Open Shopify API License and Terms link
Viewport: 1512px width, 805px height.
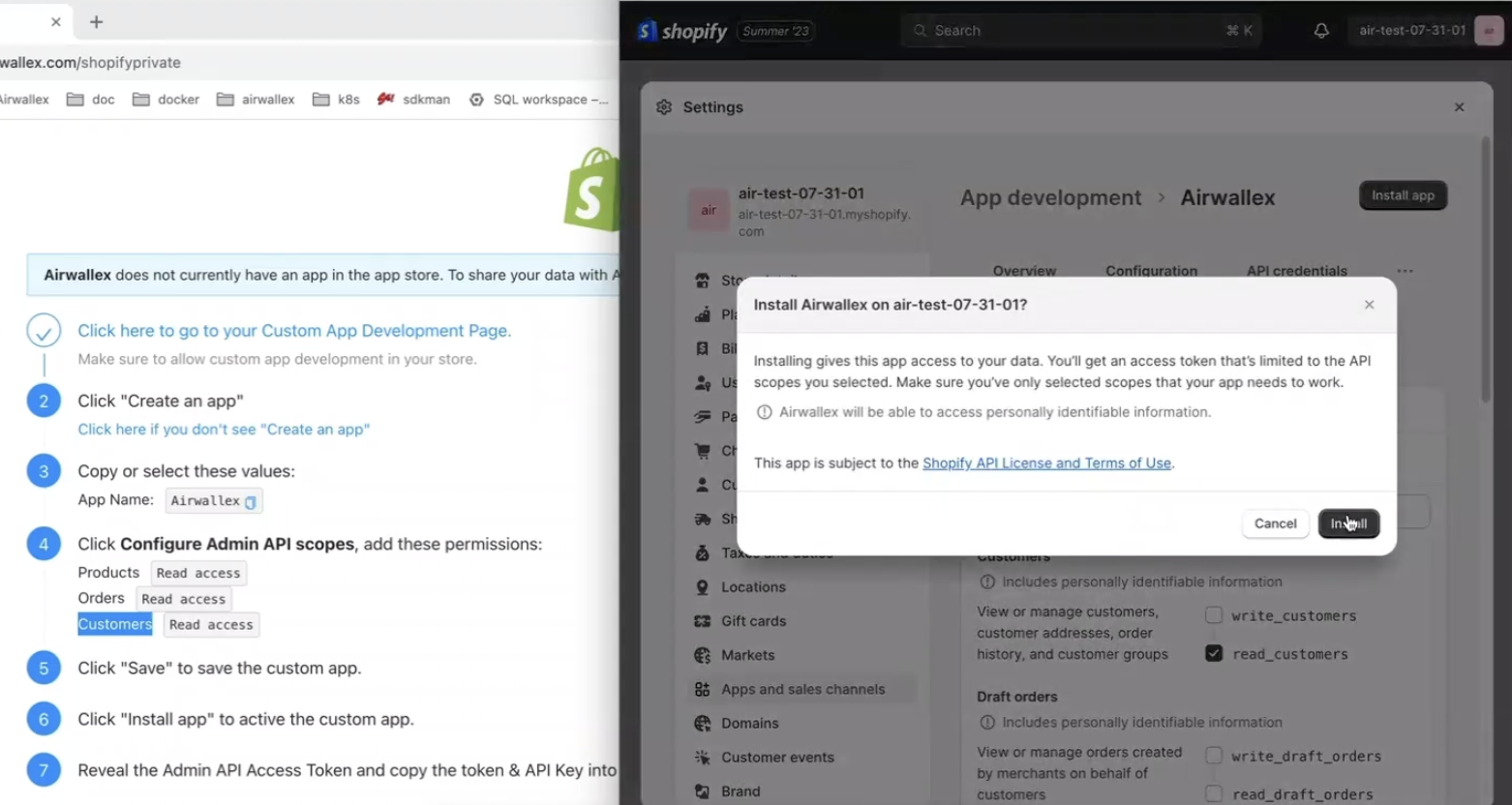click(x=1046, y=463)
